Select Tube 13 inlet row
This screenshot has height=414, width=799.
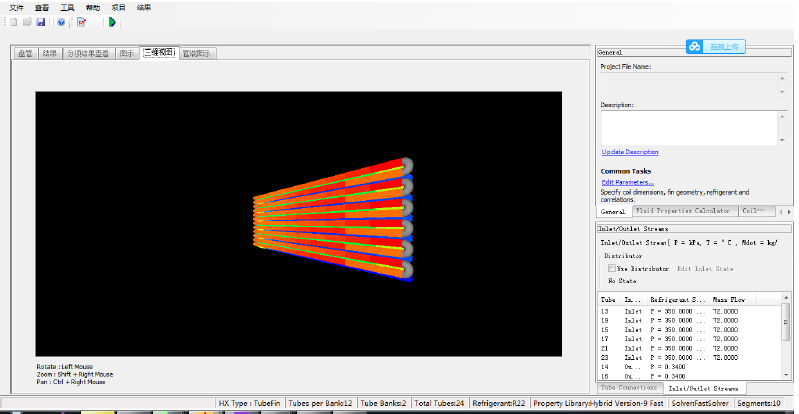(689, 311)
